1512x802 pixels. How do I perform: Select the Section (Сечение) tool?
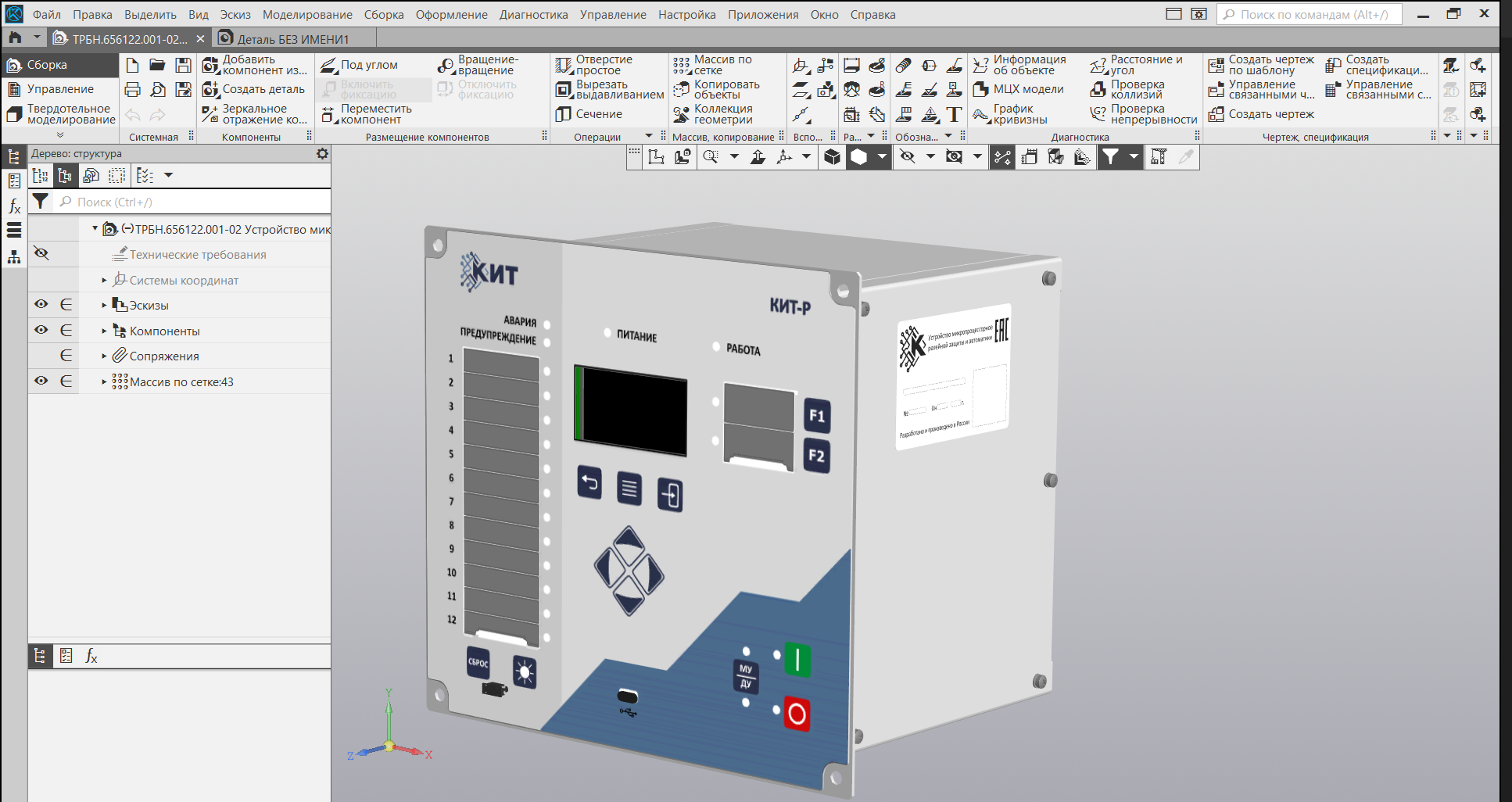(589, 114)
